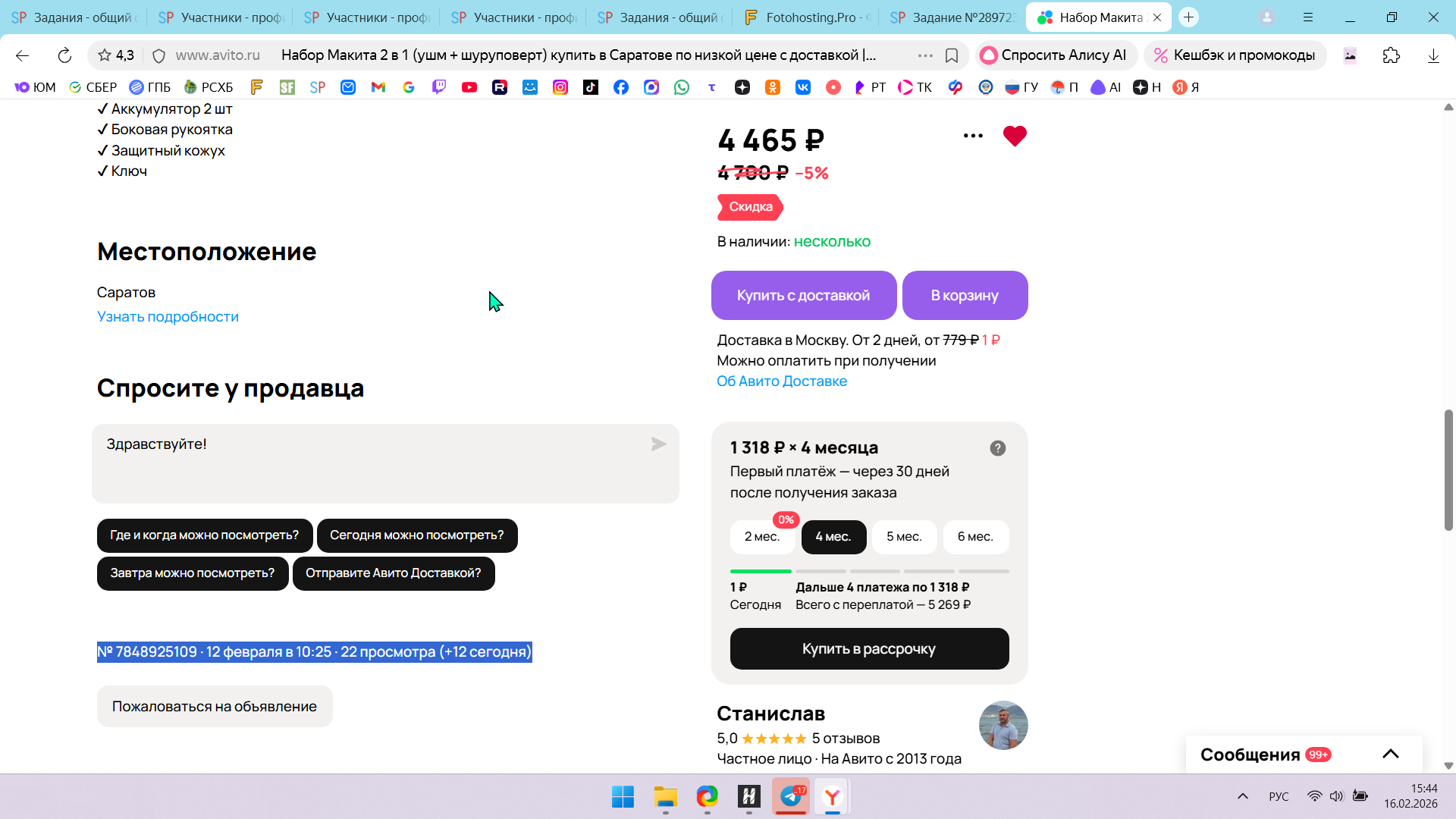The width and height of the screenshot is (1456, 819).
Task: Open the three-dots listing options menu
Action: [973, 136]
